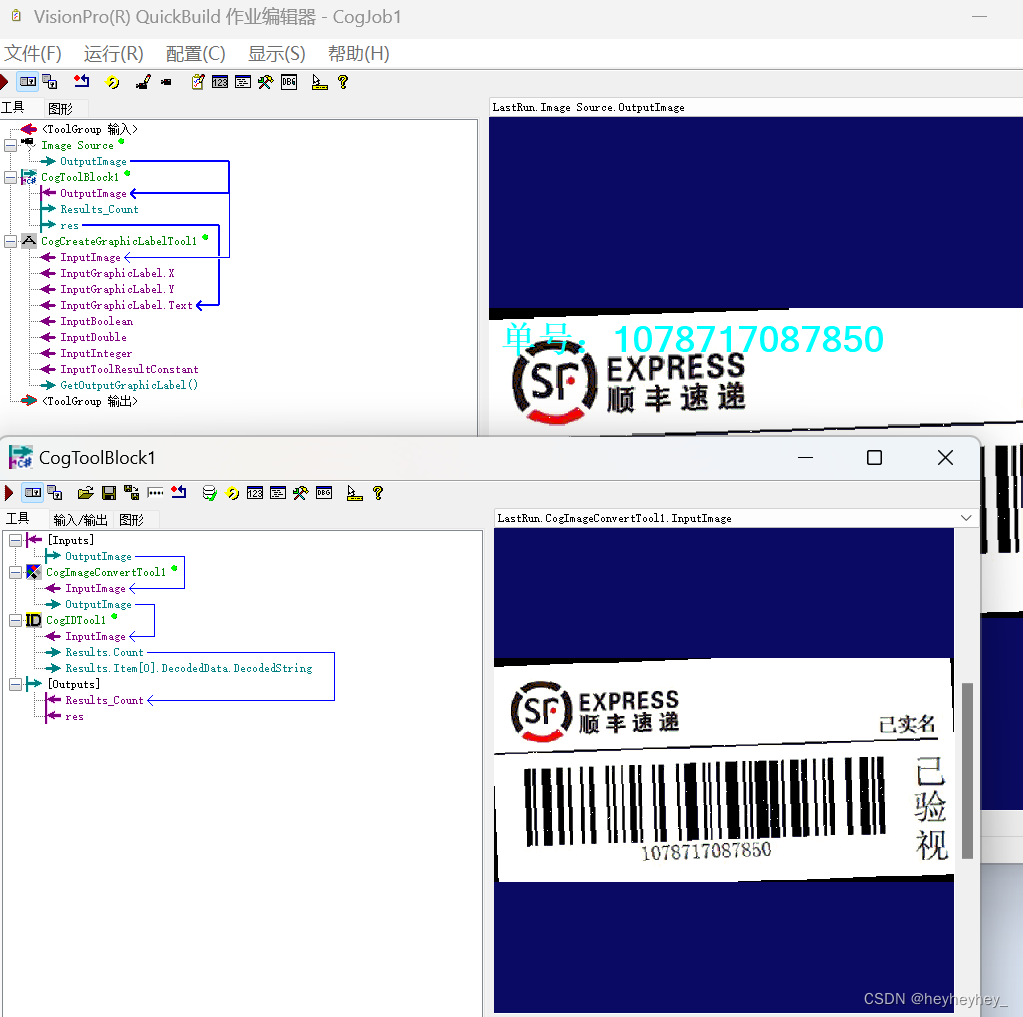Click the clipboard checklist icon in CogJob1 toolbar
The width and height of the screenshot is (1023, 1017).
point(197,82)
